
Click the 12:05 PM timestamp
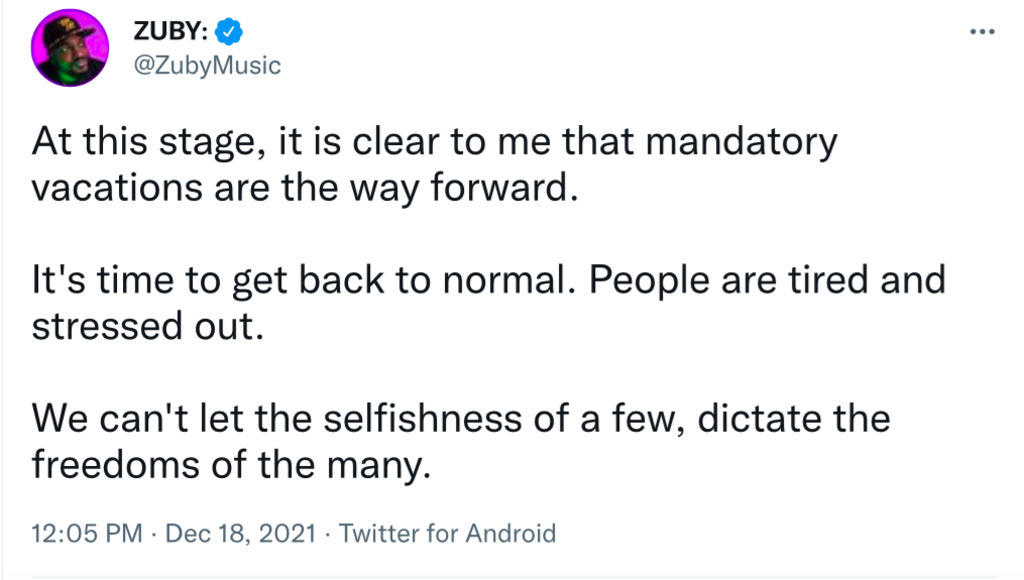tap(87, 534)
